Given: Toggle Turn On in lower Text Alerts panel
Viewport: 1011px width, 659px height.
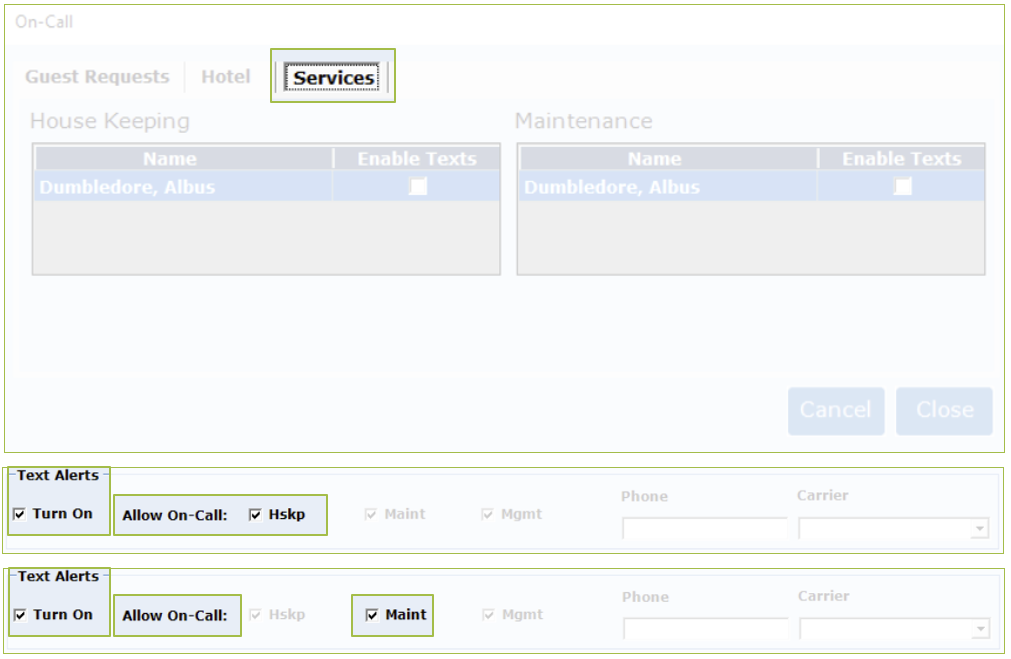Looking at the screenshot, I should [21, 615].
